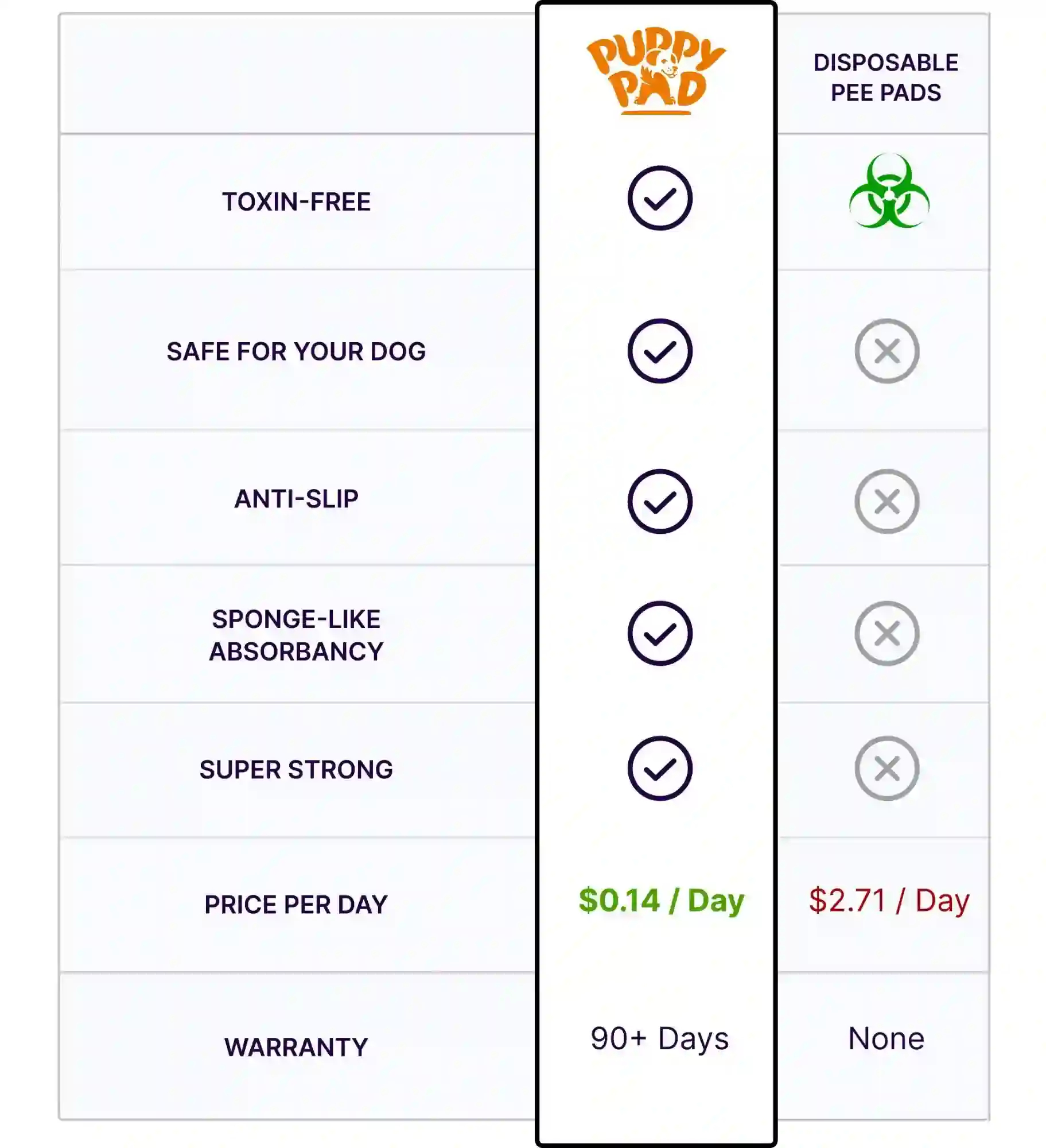The width and height of the screenshot is (1046, 1148).
Task: Click Puppy Pad's Super Strong checkmark icon
Action: tap(660, 768)
